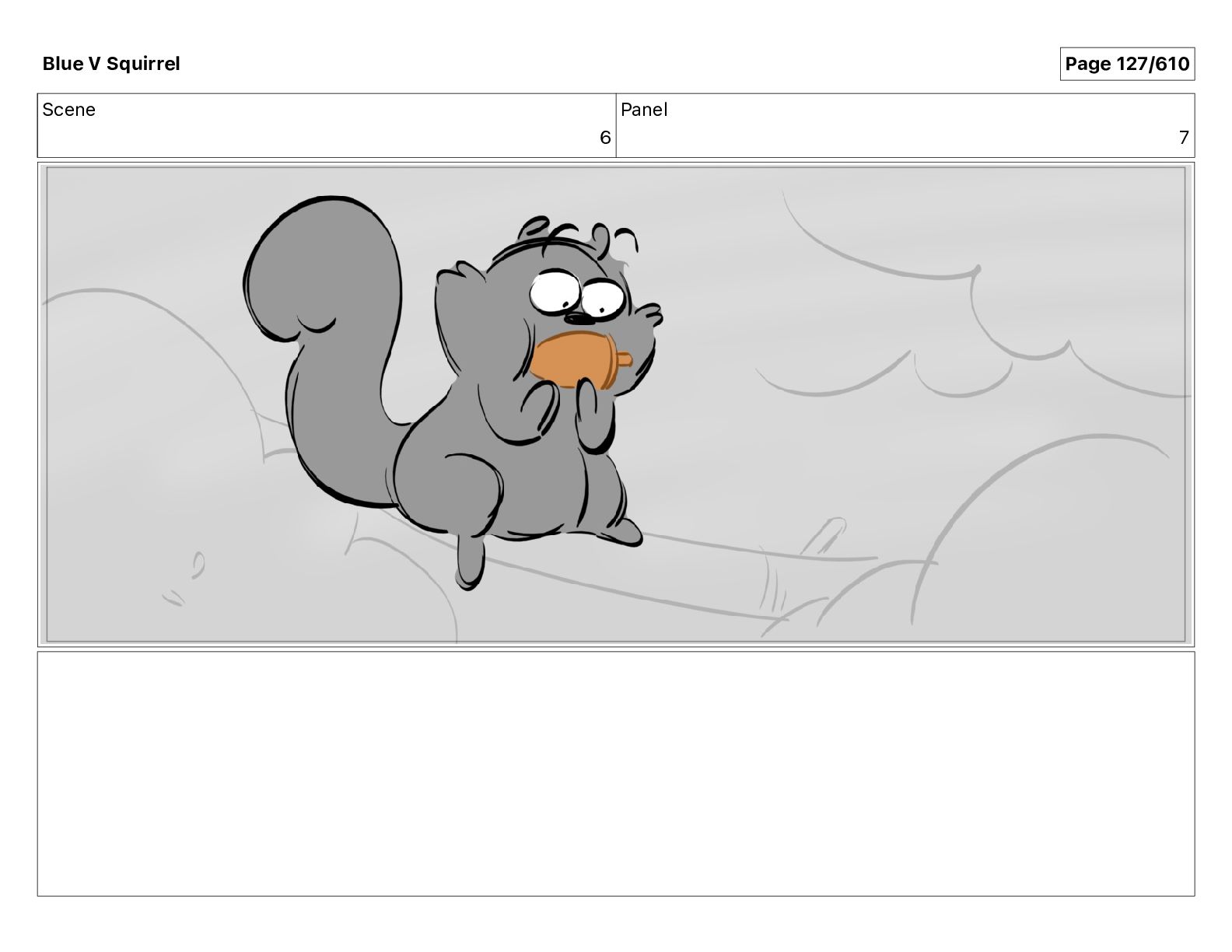Click the empty notes box below the panel

(x=616, y=774)
